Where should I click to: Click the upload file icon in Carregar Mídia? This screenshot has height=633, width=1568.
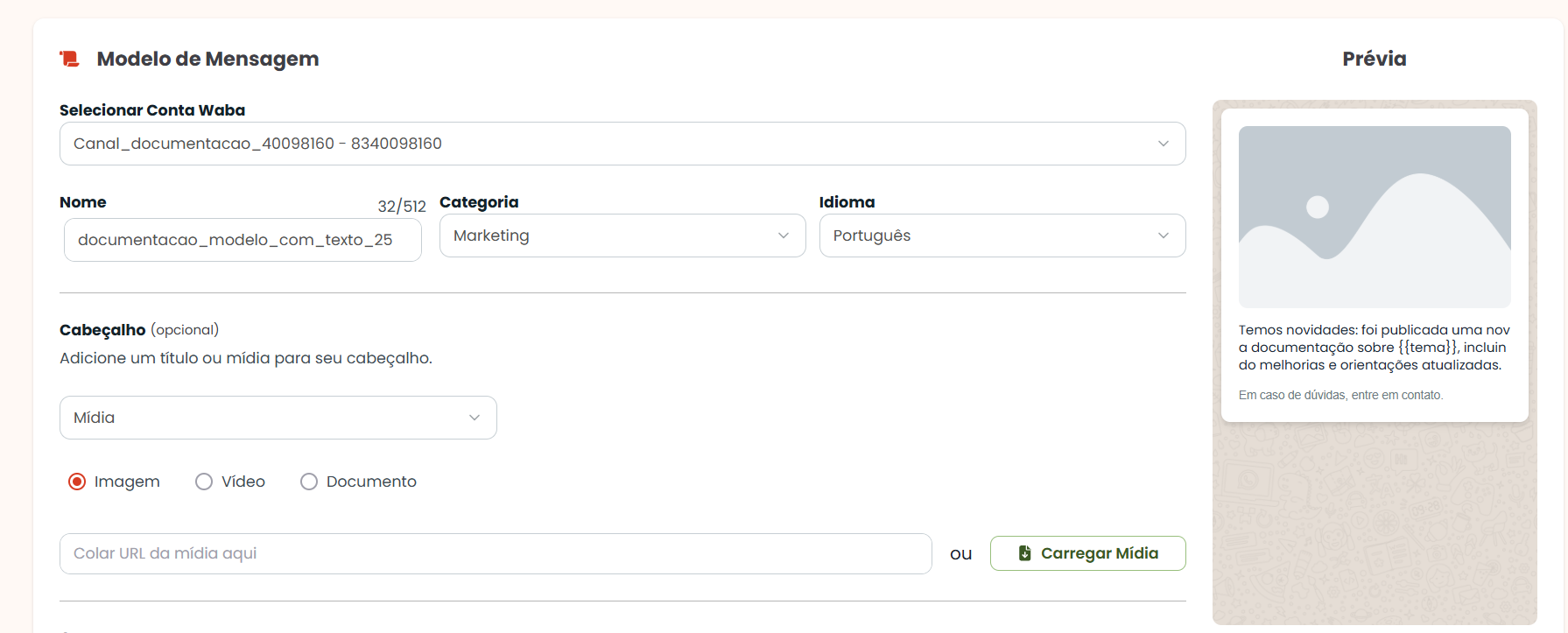click(x=1024, y=553)
